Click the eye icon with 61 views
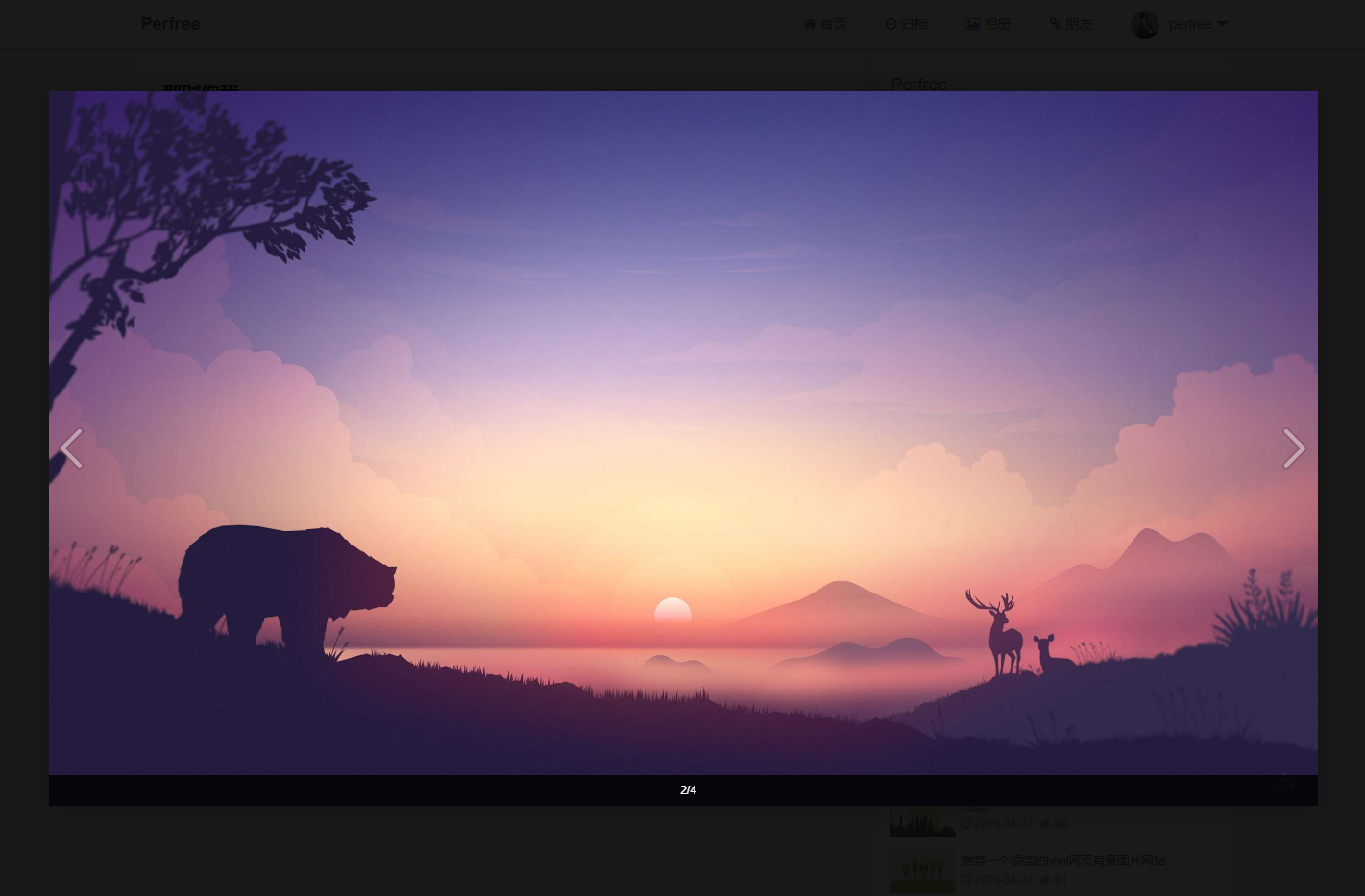1365x896 pixels. tap(1045, 879)
